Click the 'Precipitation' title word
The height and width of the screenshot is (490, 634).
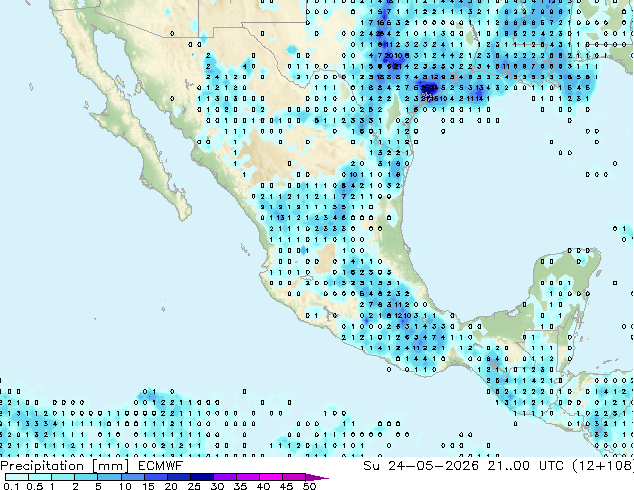(x=42, y=466)
